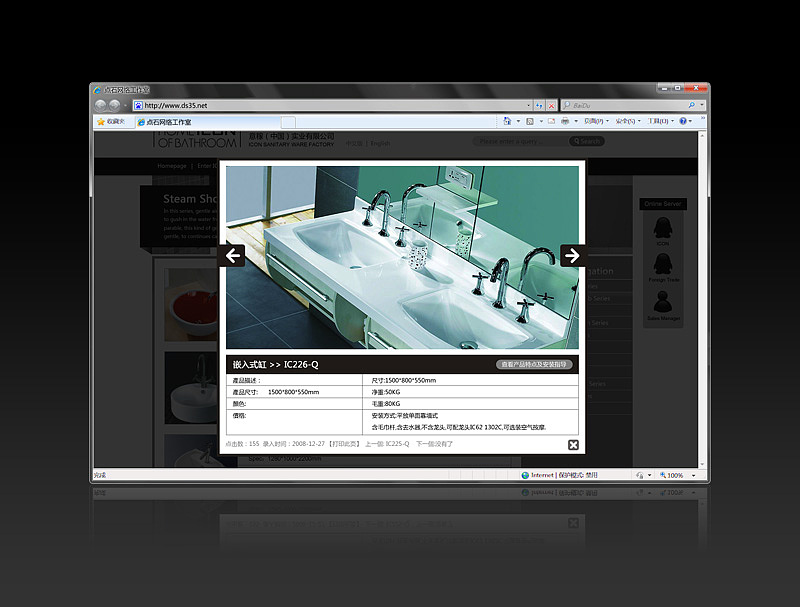Go forward with the browser Forward button
800x607 pixels.
[114, 105]
